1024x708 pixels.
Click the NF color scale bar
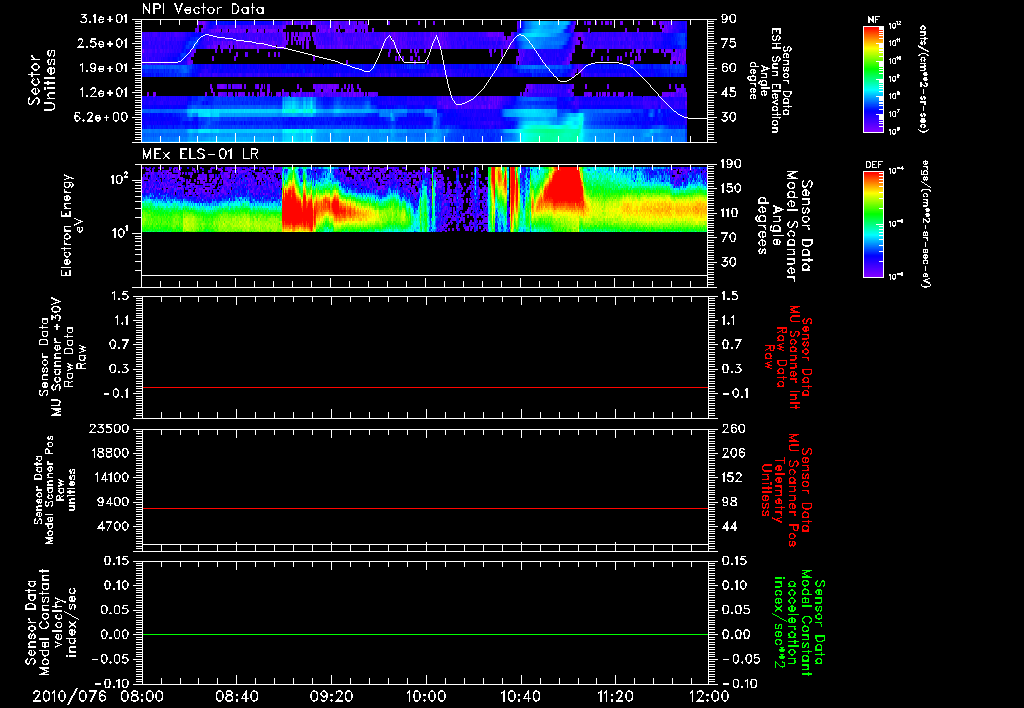pyautogui.click(x=873, y=79)
